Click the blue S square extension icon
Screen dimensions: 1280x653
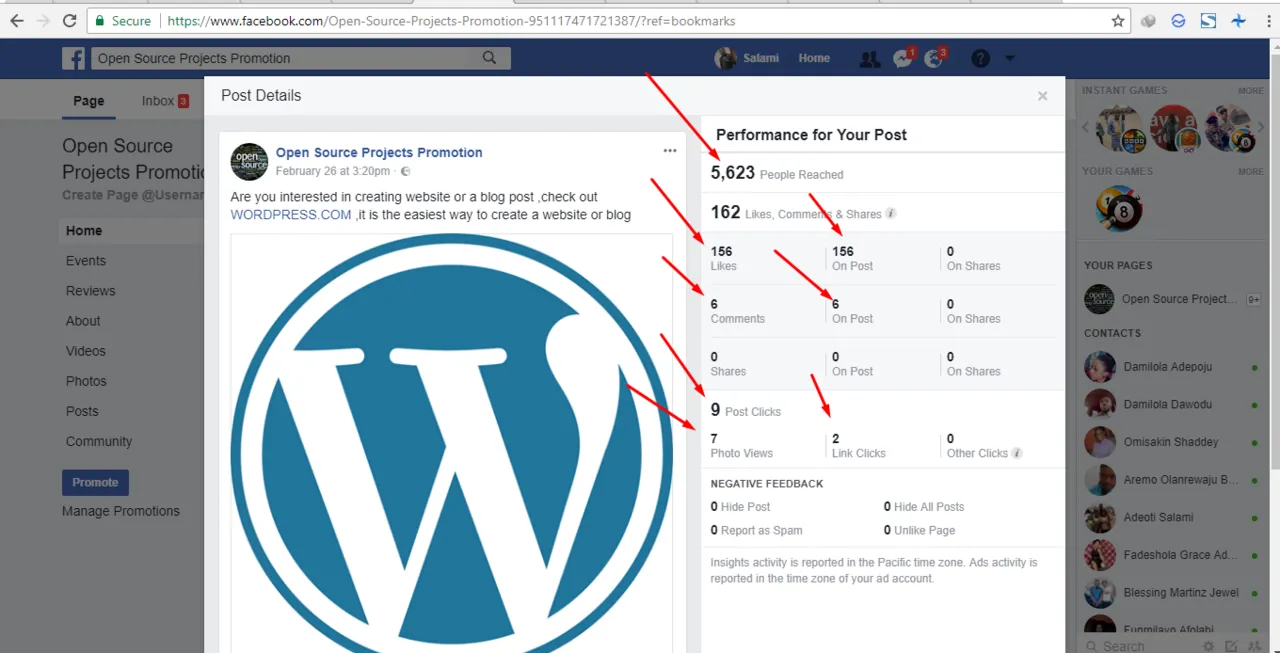[x=1208, y=20]
